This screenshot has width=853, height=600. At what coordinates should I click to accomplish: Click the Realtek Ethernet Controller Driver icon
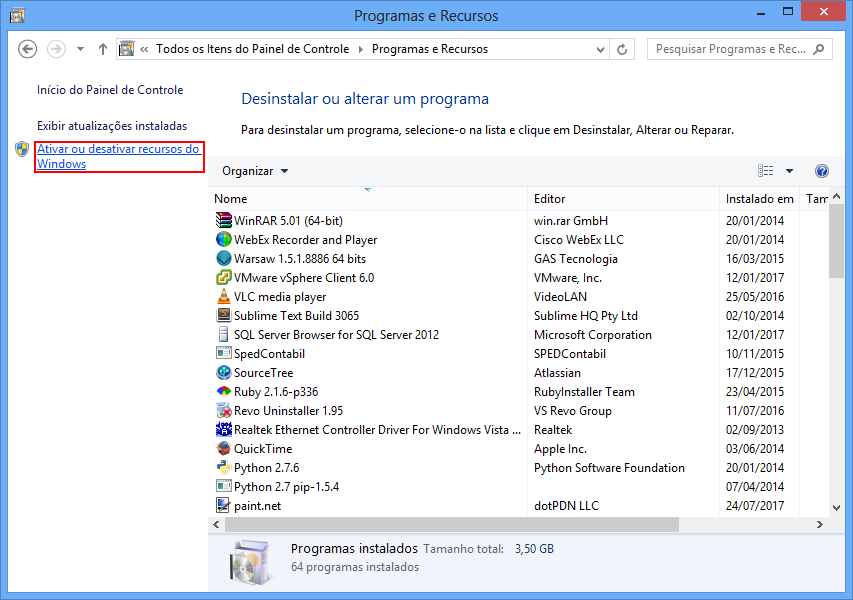click(x=224, y=430)
